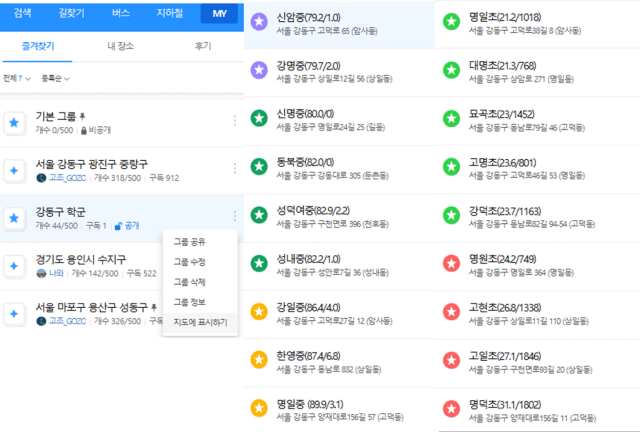Open more options for 기본 그룹
The height and width of the screenshot is (435, 640).
[x=235, y=120]
